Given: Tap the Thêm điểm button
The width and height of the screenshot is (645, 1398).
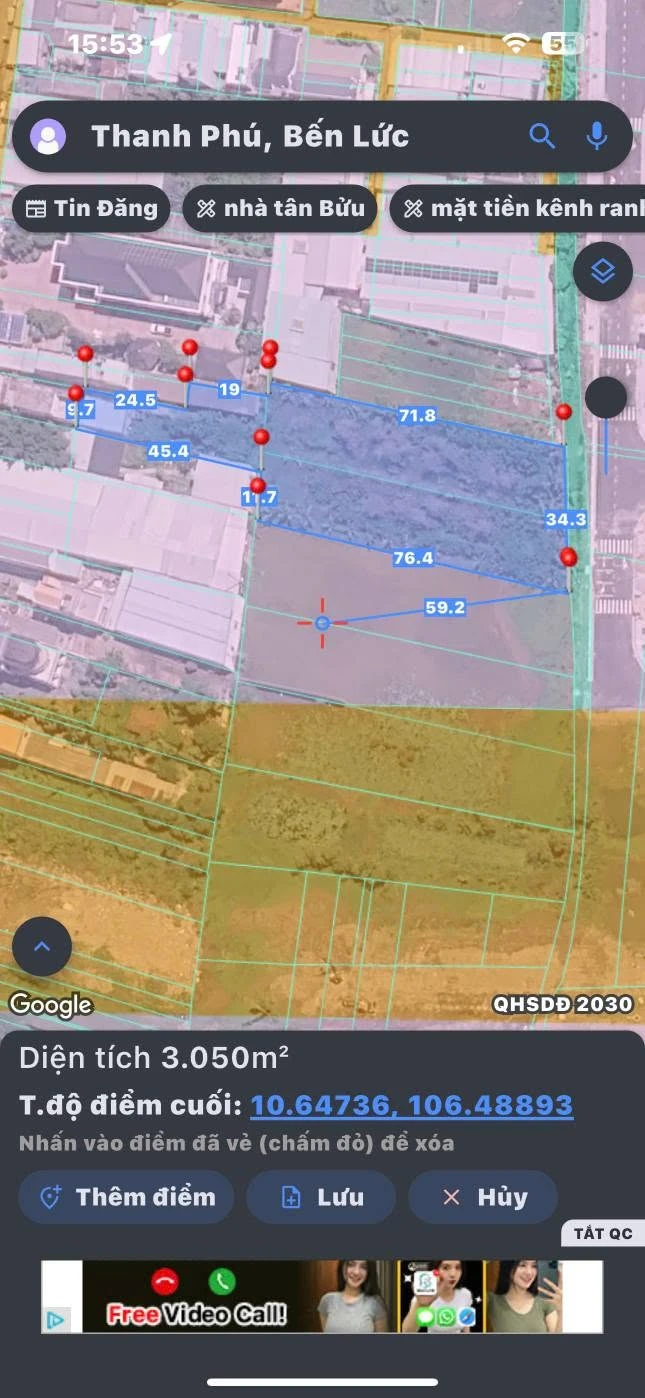Looking at the screenshot, I should (x=126, y=1197).
